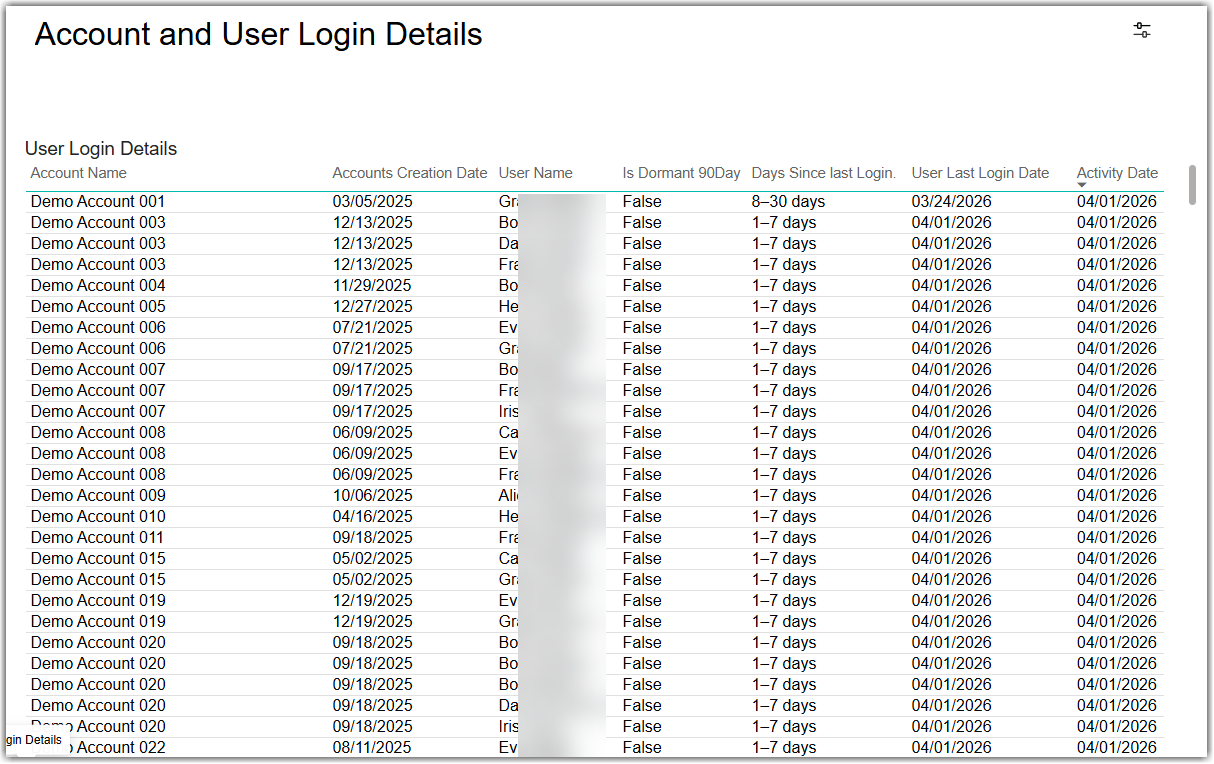Image resolution: width=1214 pixels, height=764 pixels.
Task: Select the Demo Account 022 cell
Action: tap(98, 747)
